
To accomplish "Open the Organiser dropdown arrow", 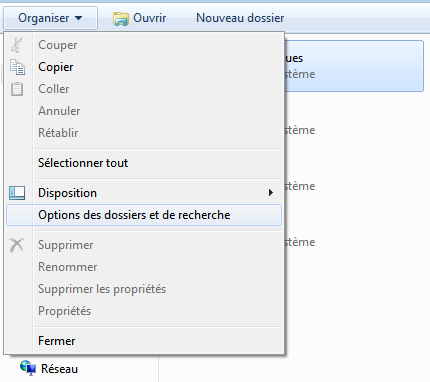I will [x=78, y=18].
